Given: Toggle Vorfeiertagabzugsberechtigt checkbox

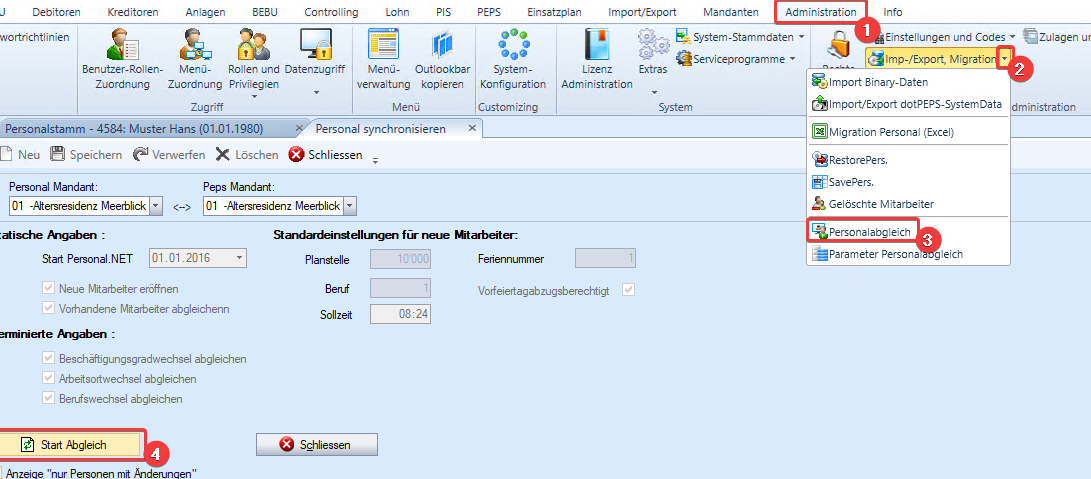Looking at the screenshot, I should (x=629, y=290).
